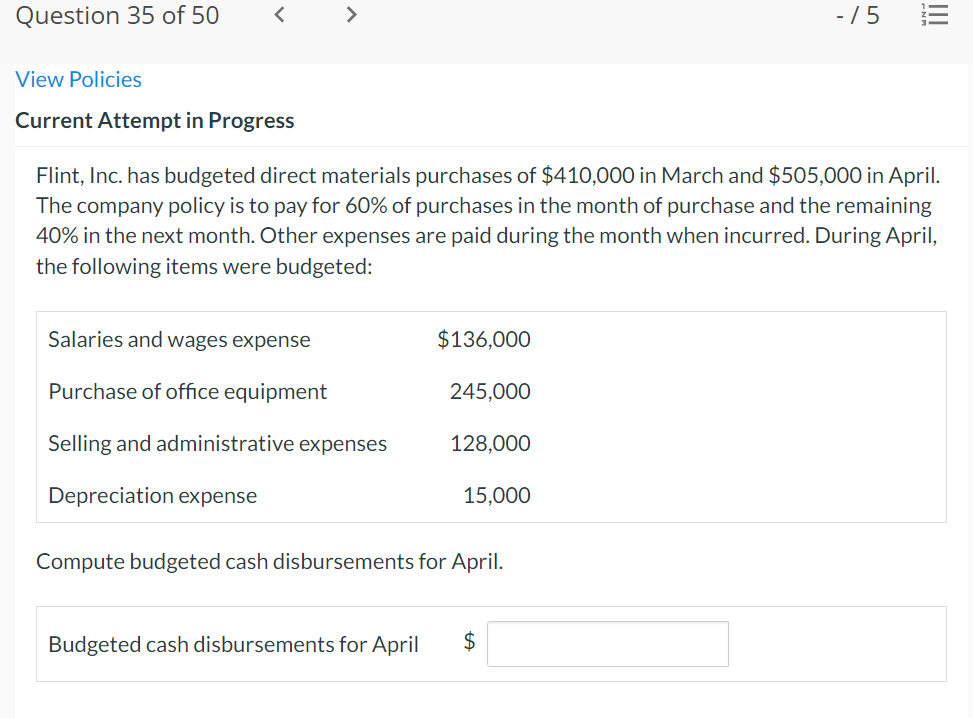Click the 15,000 depreciation amount

pos(497,496)
